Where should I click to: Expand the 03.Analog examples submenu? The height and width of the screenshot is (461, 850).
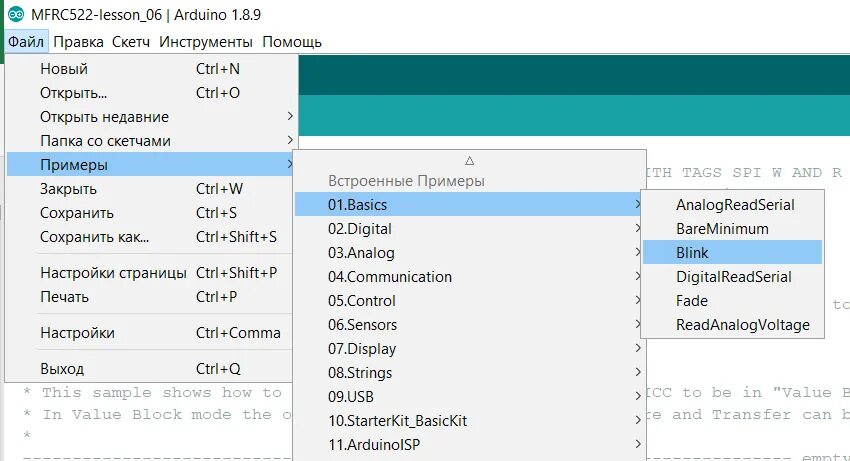pyautogui.click(x=469, y=252)
